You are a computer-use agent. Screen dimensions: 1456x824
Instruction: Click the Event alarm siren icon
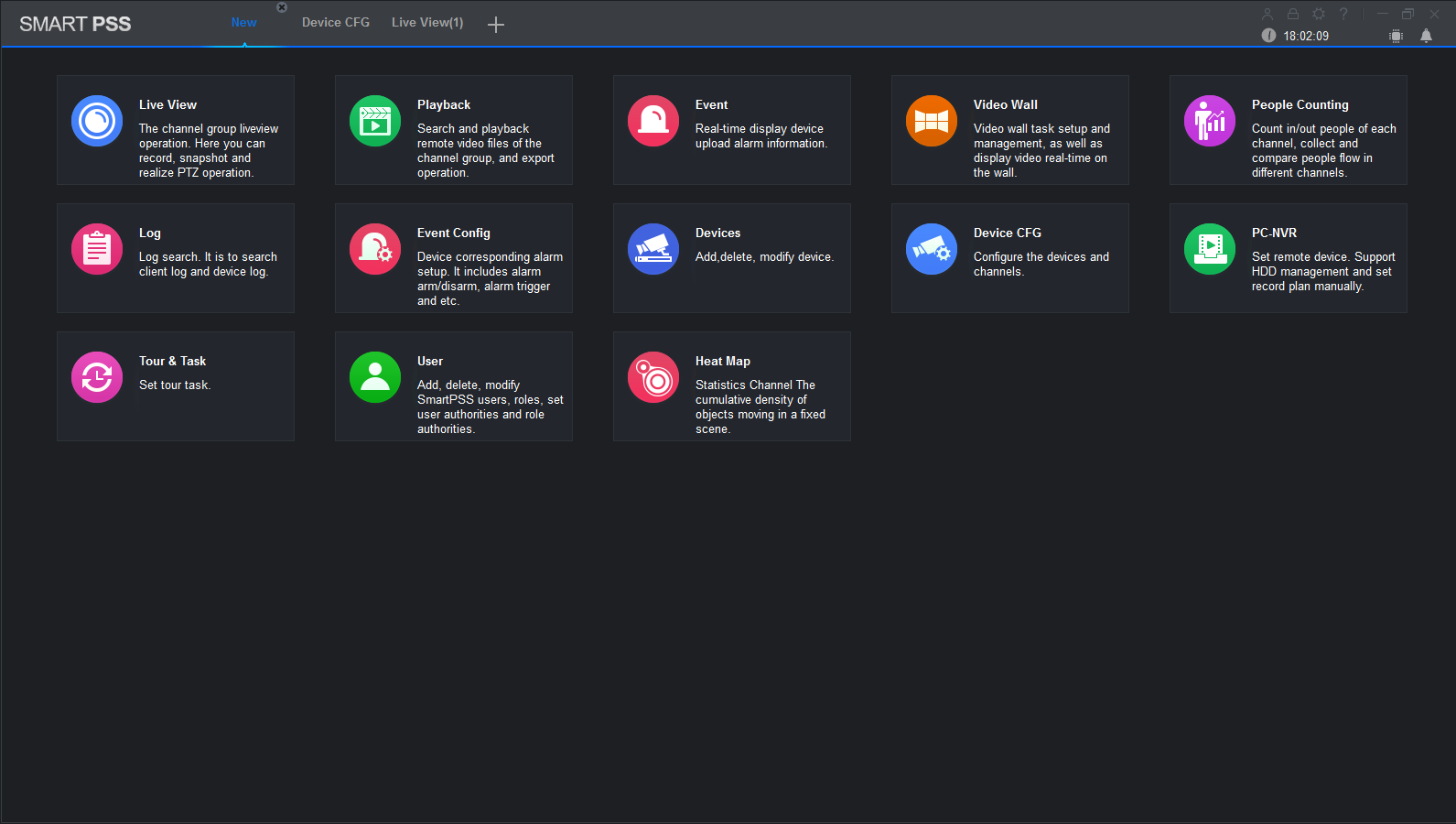(x=653, y=121)
